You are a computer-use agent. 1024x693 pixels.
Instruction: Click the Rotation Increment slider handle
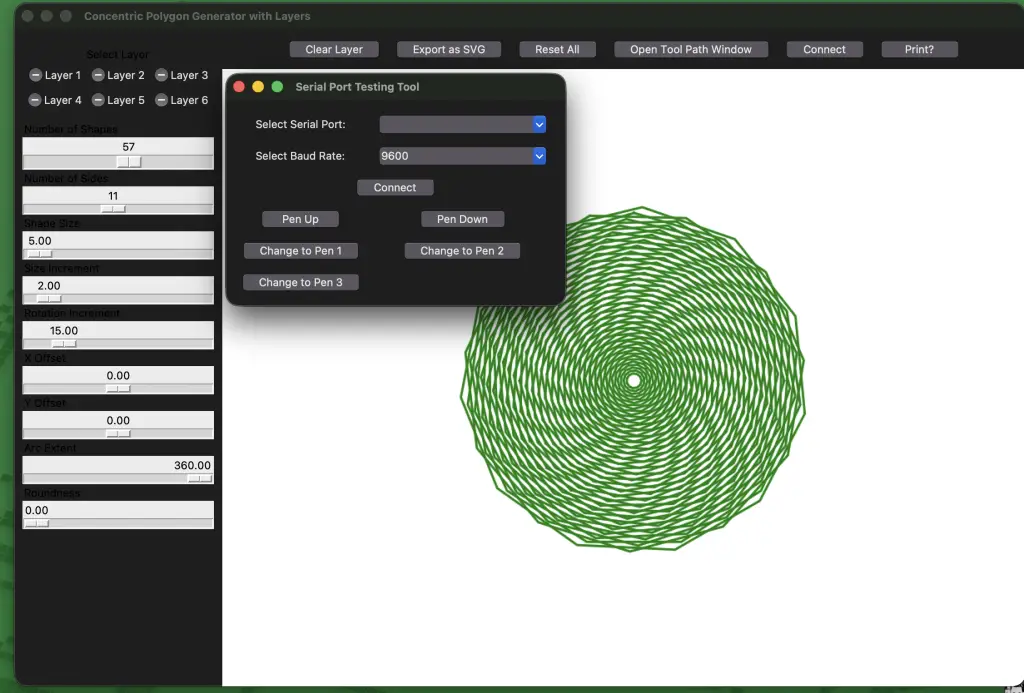64,344
